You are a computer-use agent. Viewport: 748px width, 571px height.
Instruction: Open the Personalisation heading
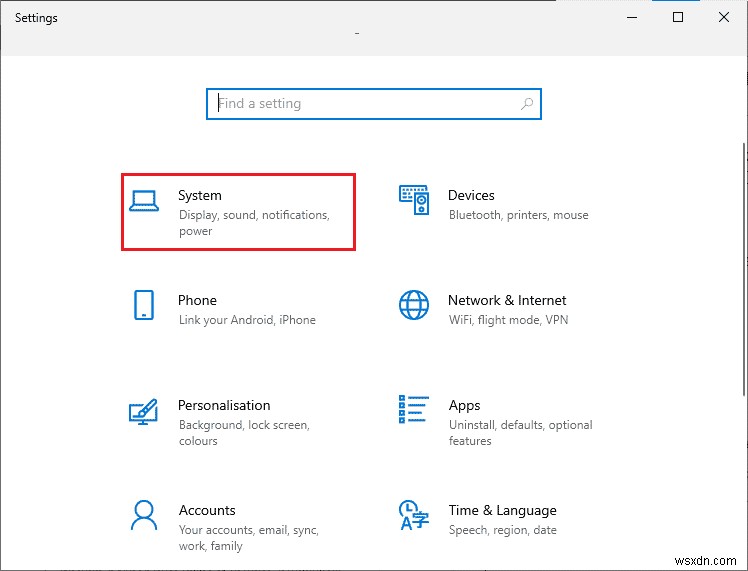pos(224,405)
